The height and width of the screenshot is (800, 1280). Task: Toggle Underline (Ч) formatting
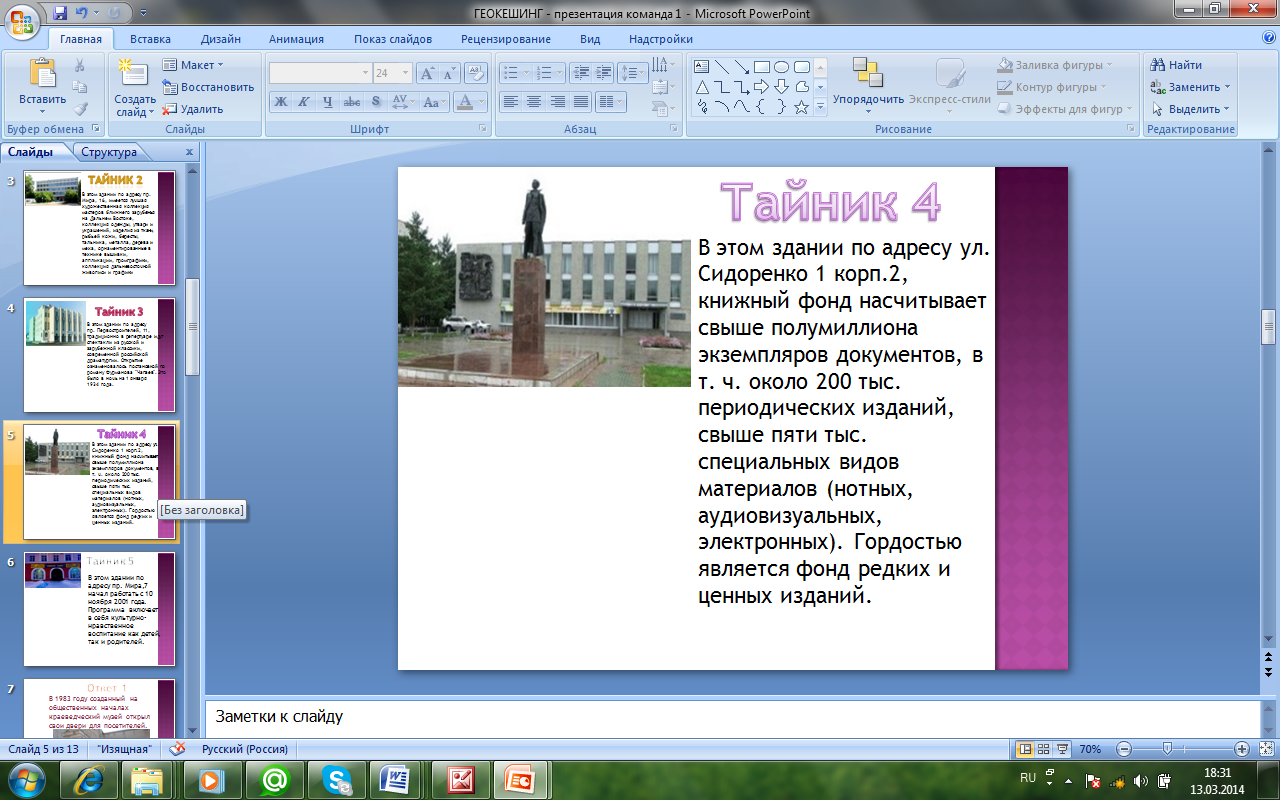[327, 102]
